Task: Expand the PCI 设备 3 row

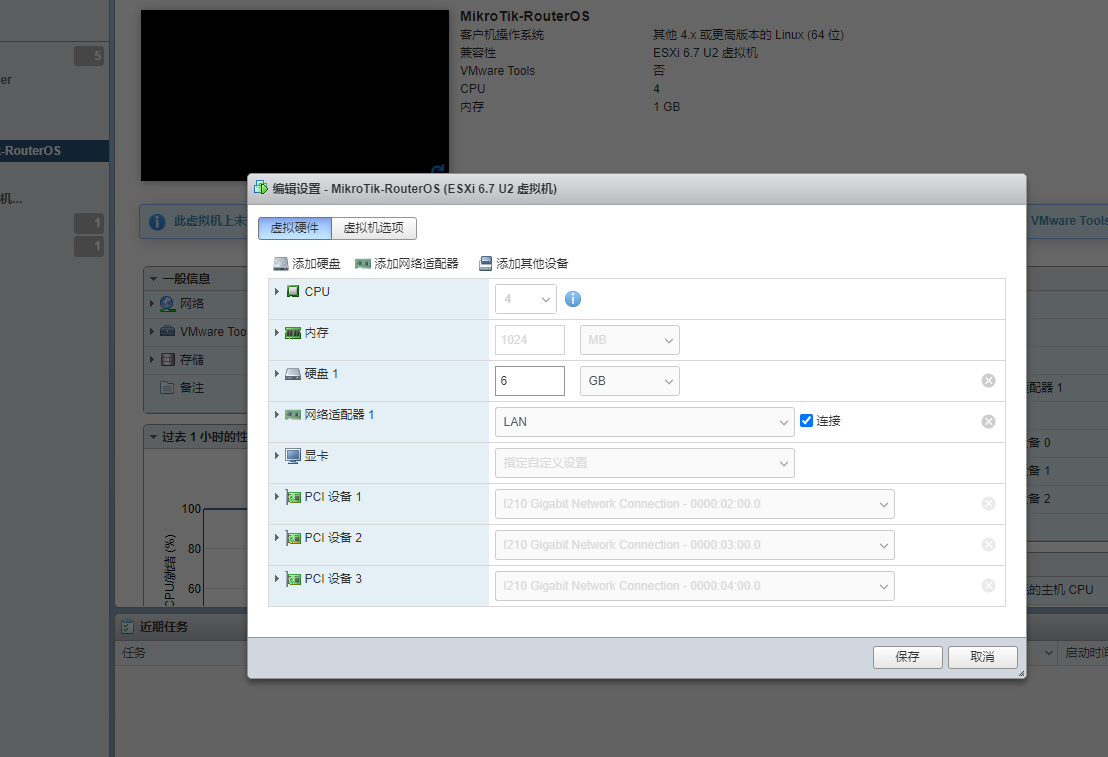Action: [x=276, y=578]
